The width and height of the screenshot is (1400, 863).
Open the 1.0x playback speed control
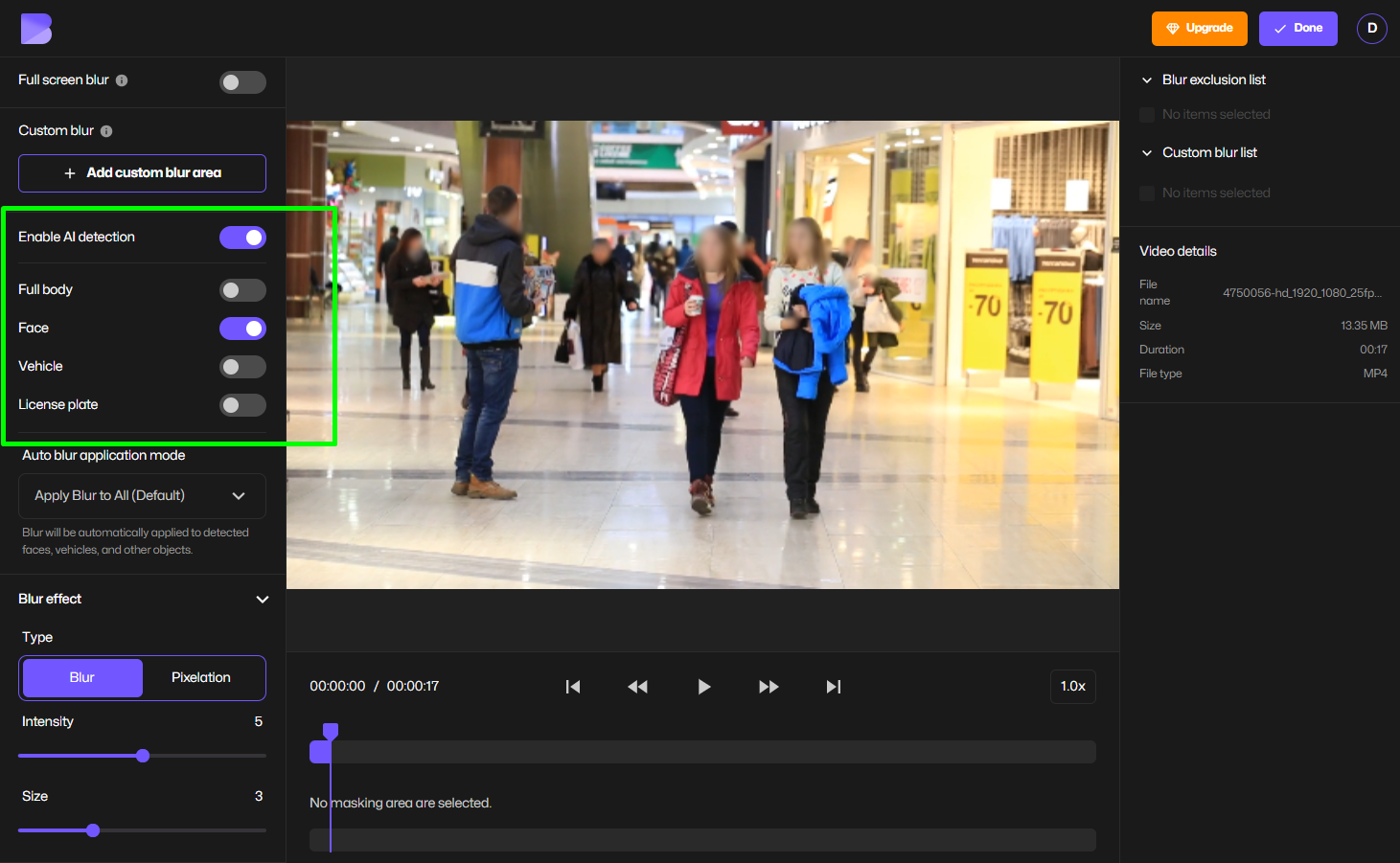[1072, 686]
